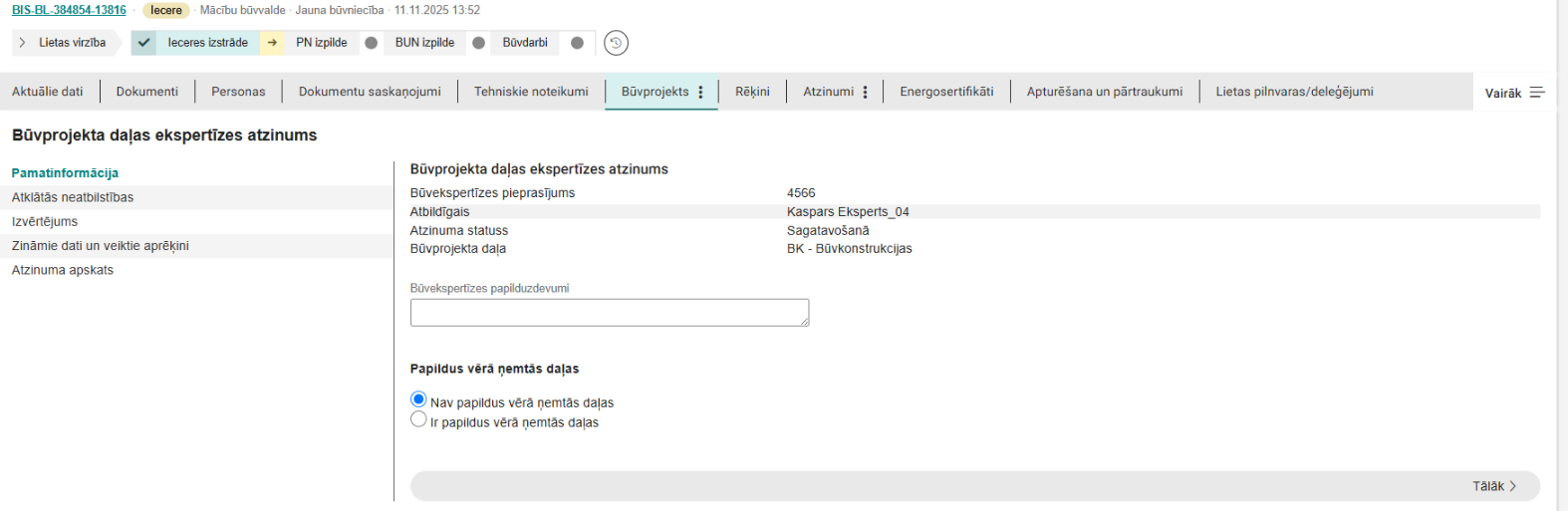Click the grey status dot before BUN izpilde
Image resolution: width=1568 pixels, height=511 pixels.
point(372,43)
